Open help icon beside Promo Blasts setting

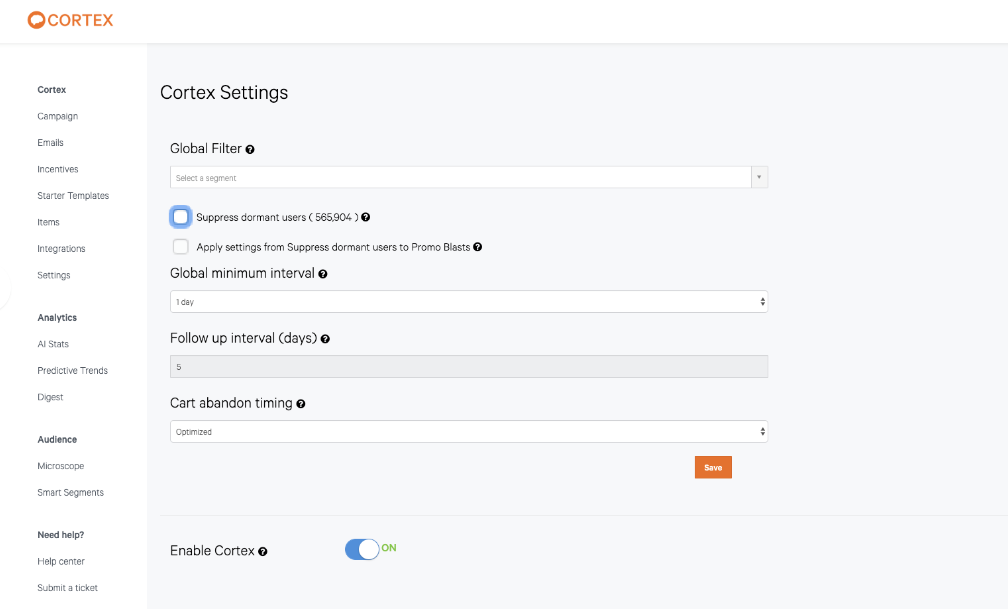click(478, 247)
